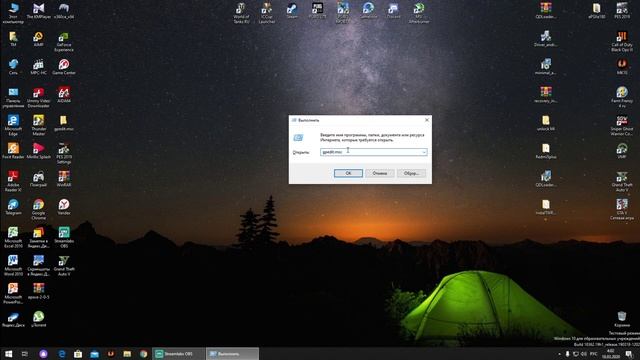Screen dimensions: 640x360
Task: Open the Windows Start menu
Action: pos(8,354)
